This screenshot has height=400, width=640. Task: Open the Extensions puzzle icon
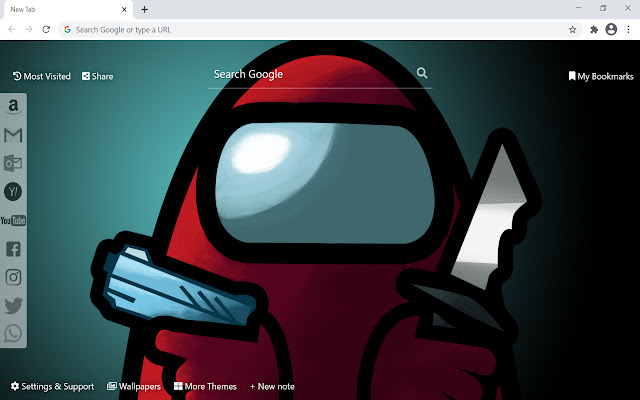[x=594, y=29]
